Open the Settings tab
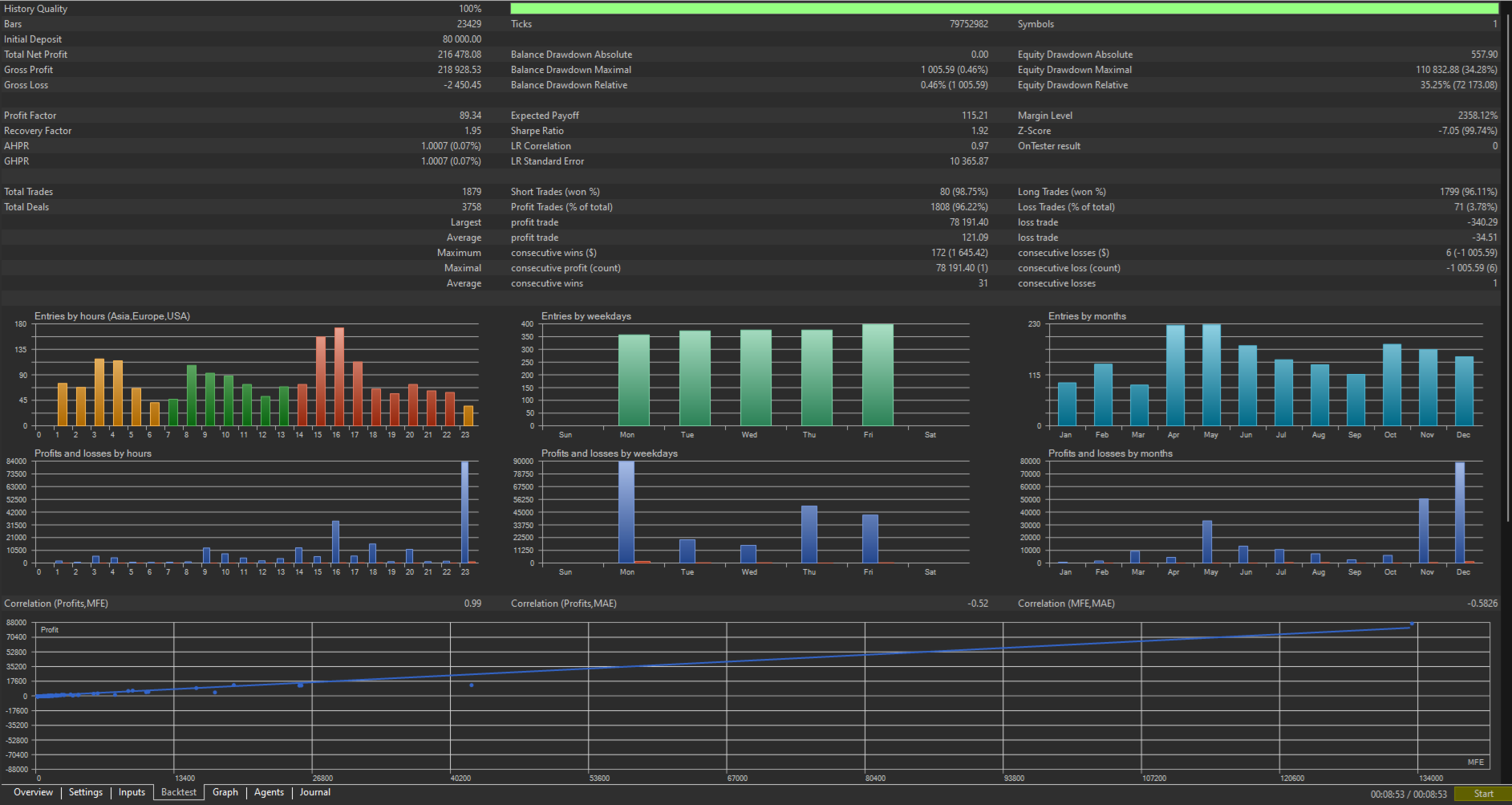Image resolution: width=1512 pixels, height=805 pixels. pos(86,792)
